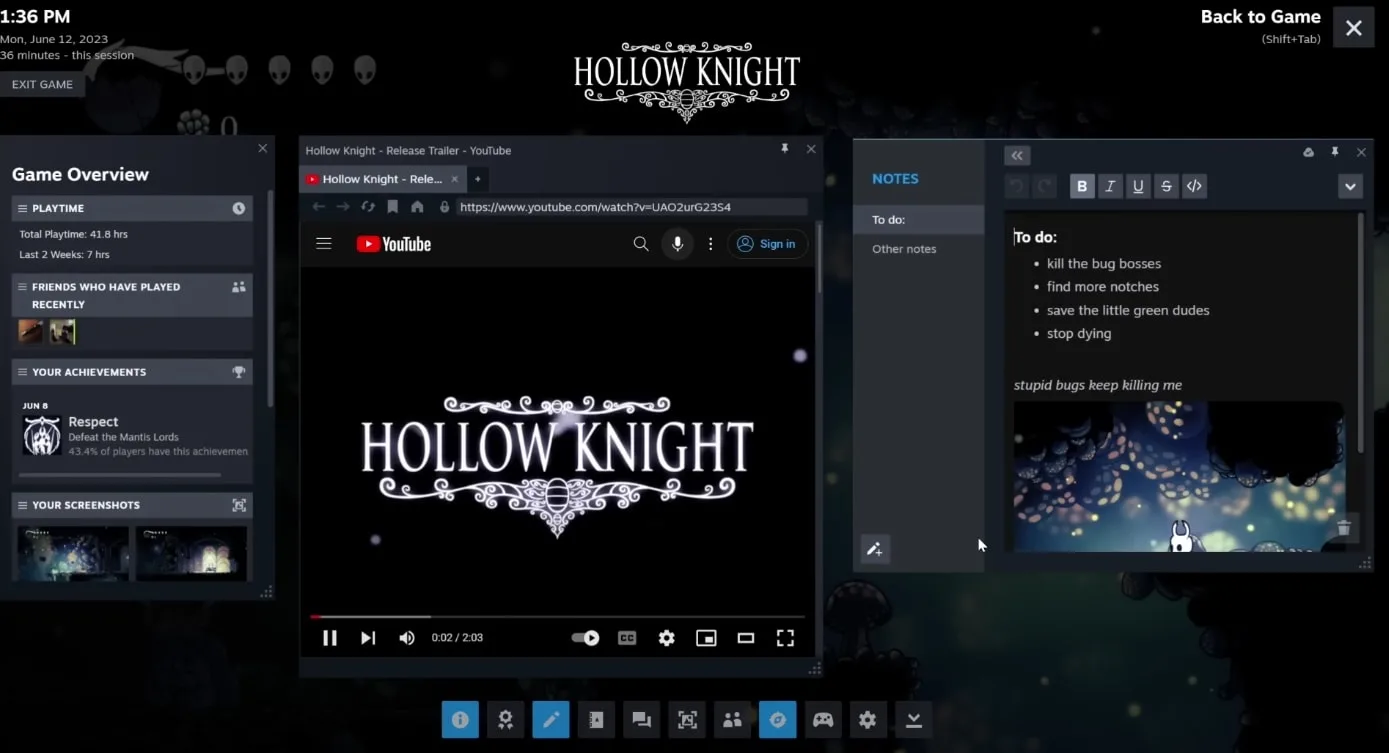This screenshot has height=753, width=1389.
Task: Open Friends Who Have Played Recently header
Action: 132,295
